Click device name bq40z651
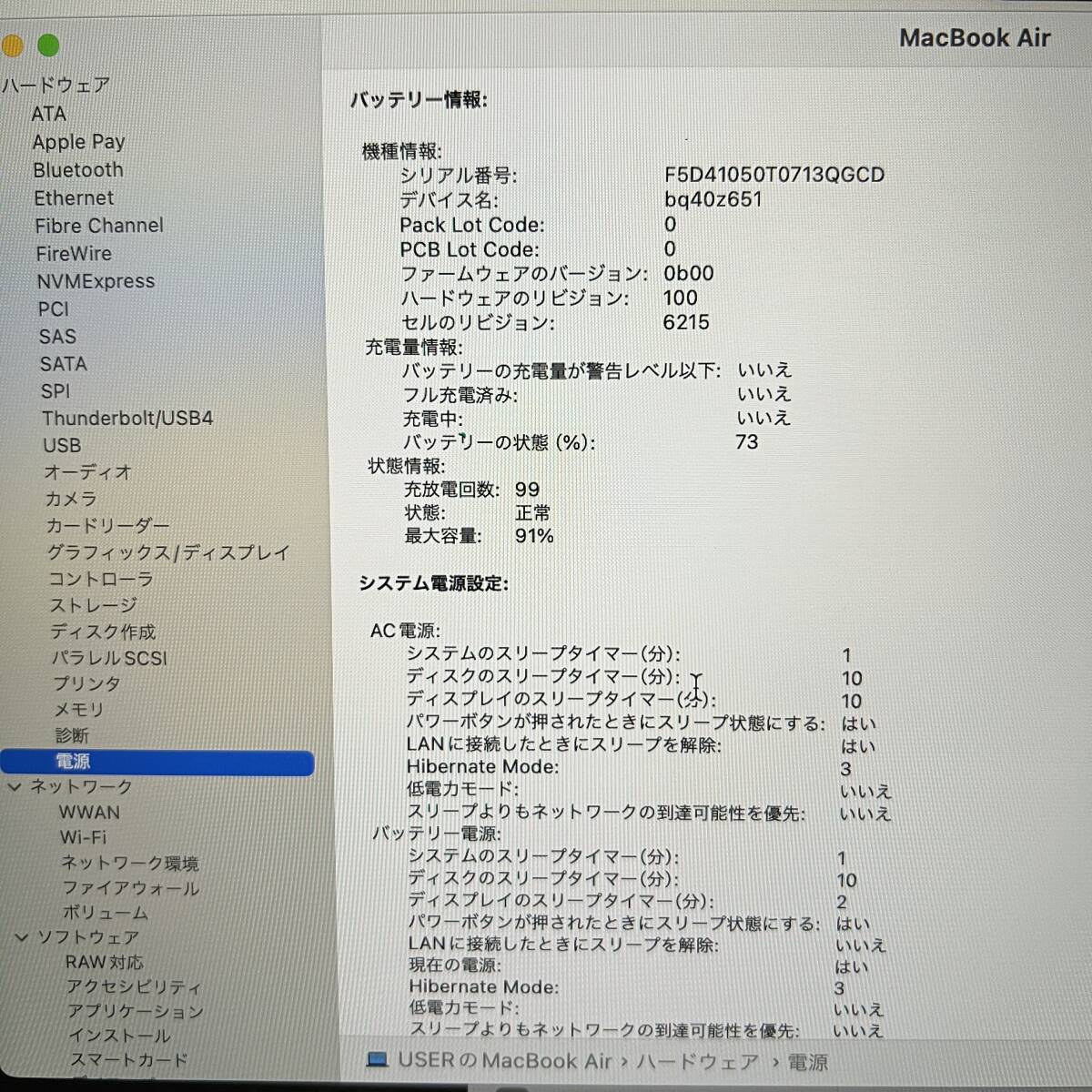 (x=713, y=199)
